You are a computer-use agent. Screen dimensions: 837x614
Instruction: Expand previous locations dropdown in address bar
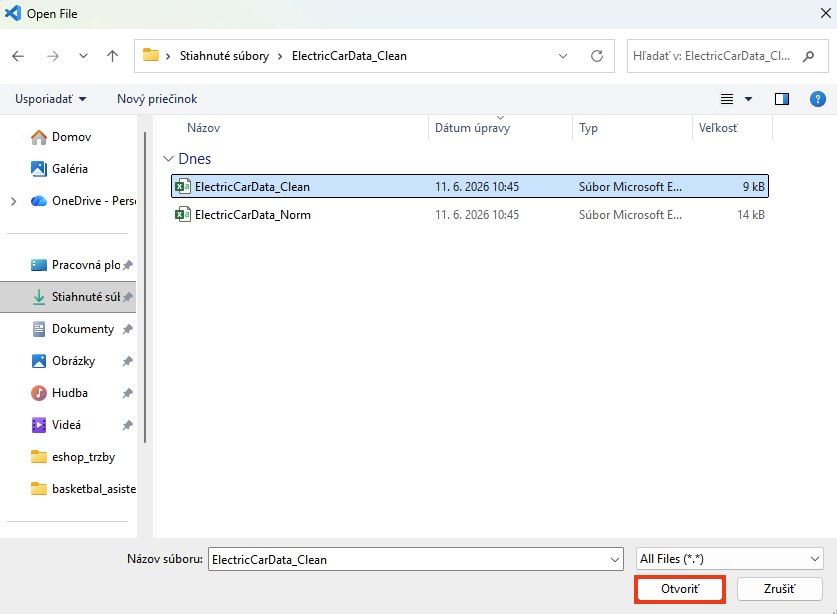click(x=563, y=56)
